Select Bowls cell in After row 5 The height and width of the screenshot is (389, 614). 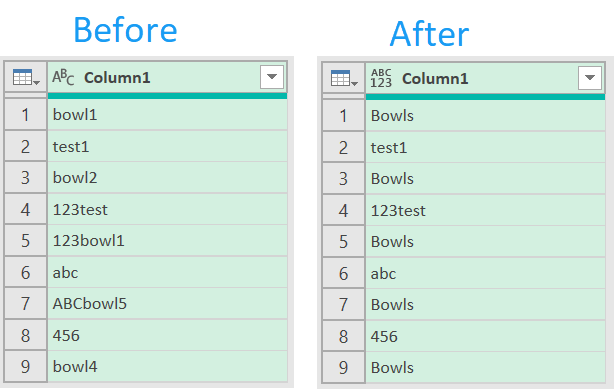point(485,242)
